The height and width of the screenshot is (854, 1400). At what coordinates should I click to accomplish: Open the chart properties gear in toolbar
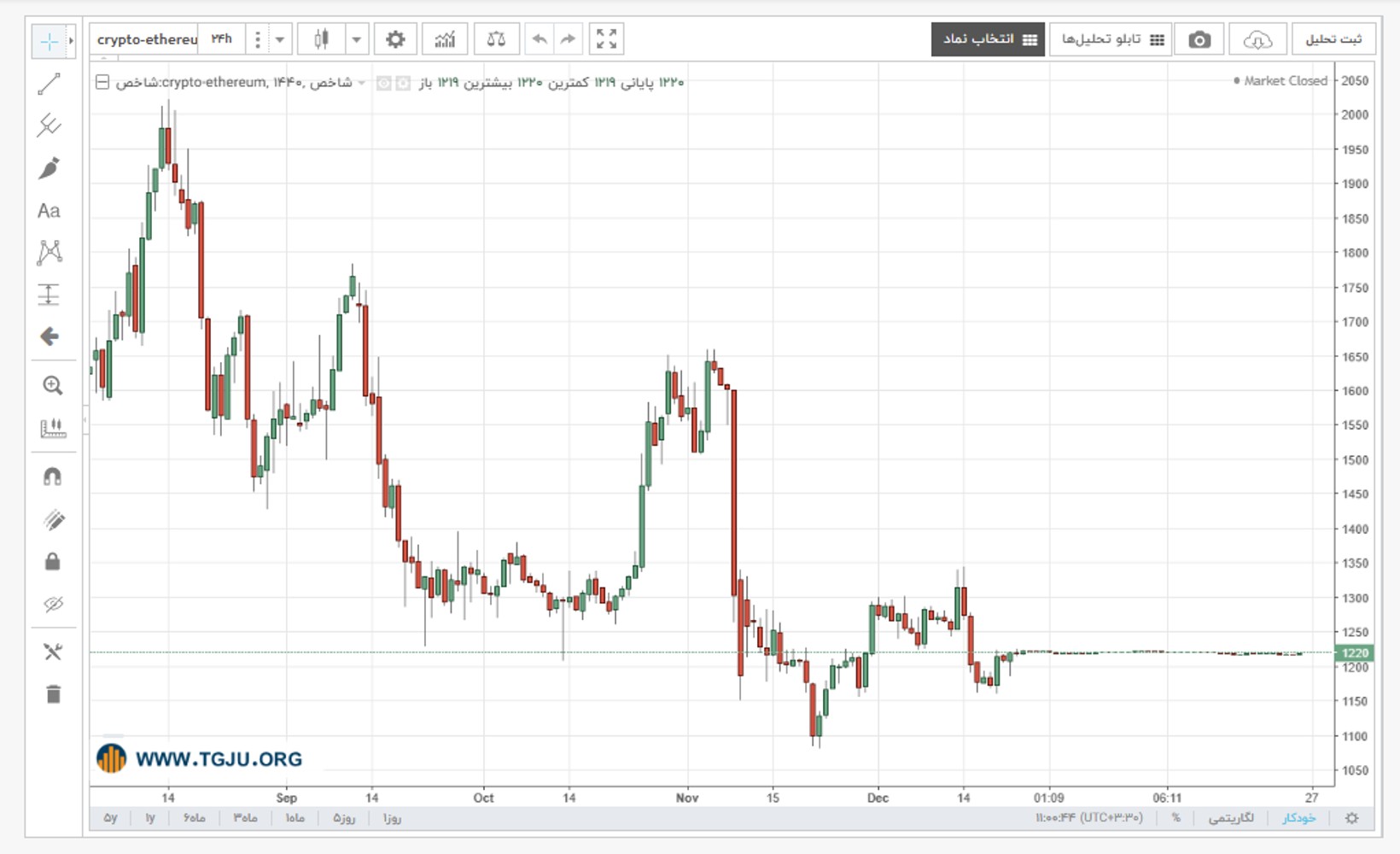click(x=395, y=39)
